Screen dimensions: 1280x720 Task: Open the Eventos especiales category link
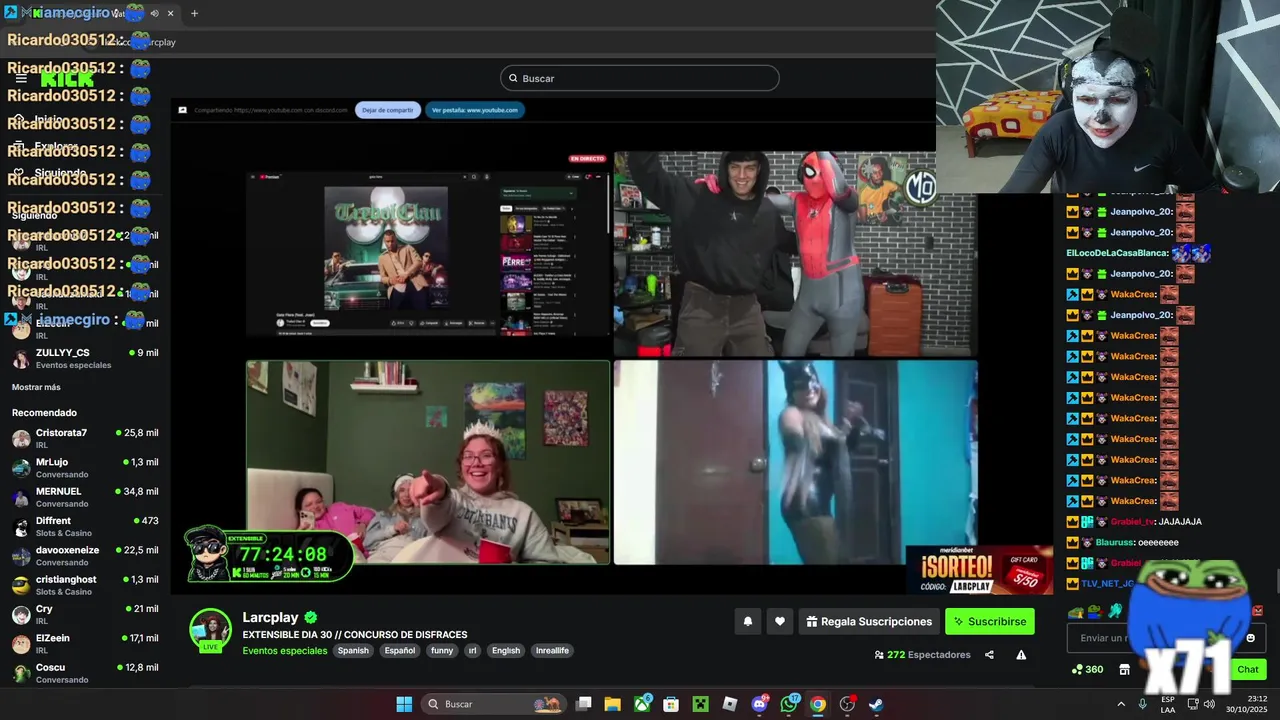tap(285, 650)
